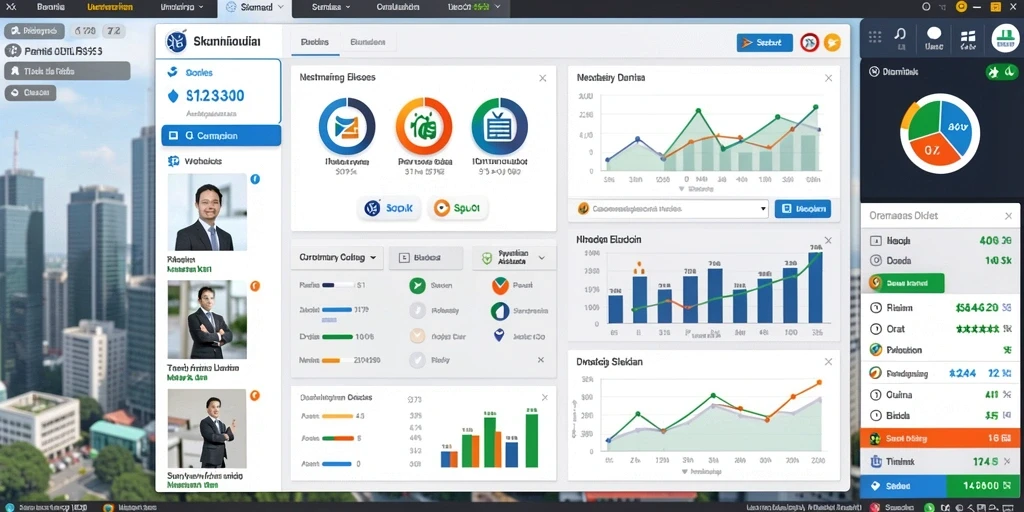The width and height of the screenshot is (1024, 512).
Task: Click the blue donut chart icon
Action: point(347,127)
